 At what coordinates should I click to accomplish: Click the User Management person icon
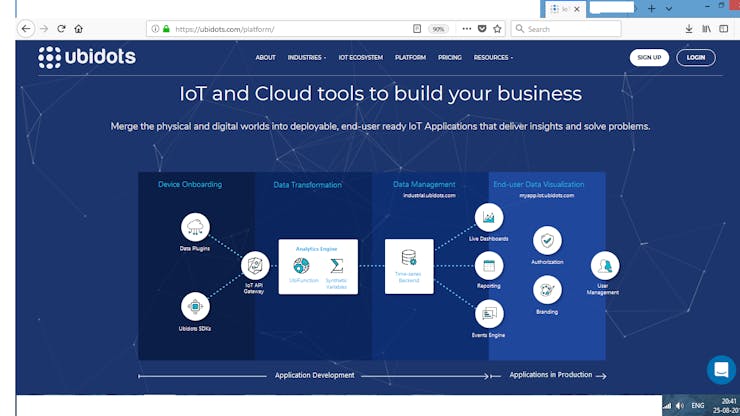[x=605, y=266]
